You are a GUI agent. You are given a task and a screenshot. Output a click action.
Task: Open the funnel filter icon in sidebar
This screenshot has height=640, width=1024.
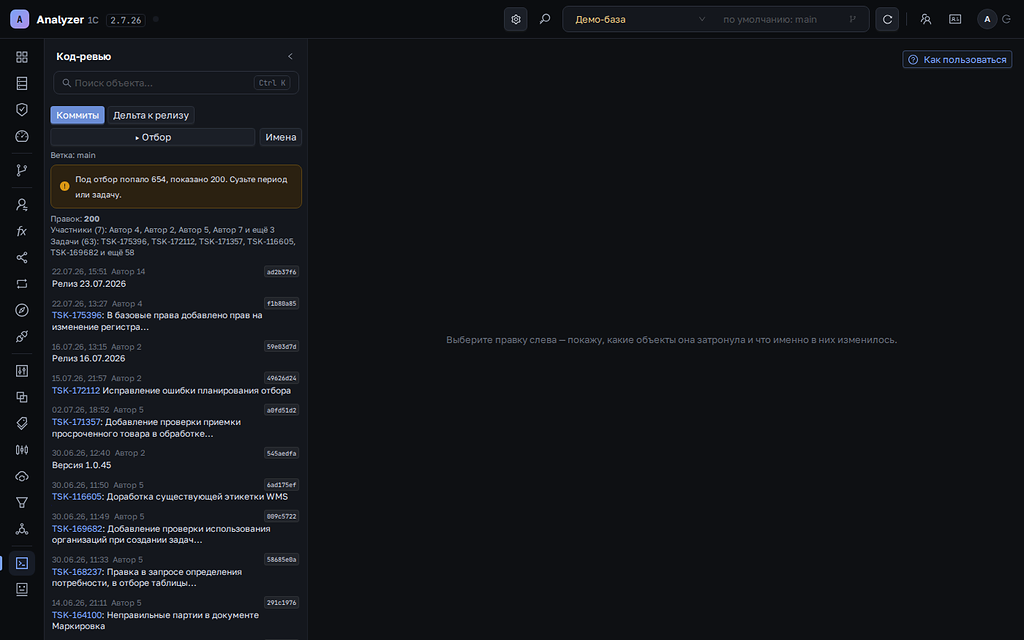(x=22, y=502)
